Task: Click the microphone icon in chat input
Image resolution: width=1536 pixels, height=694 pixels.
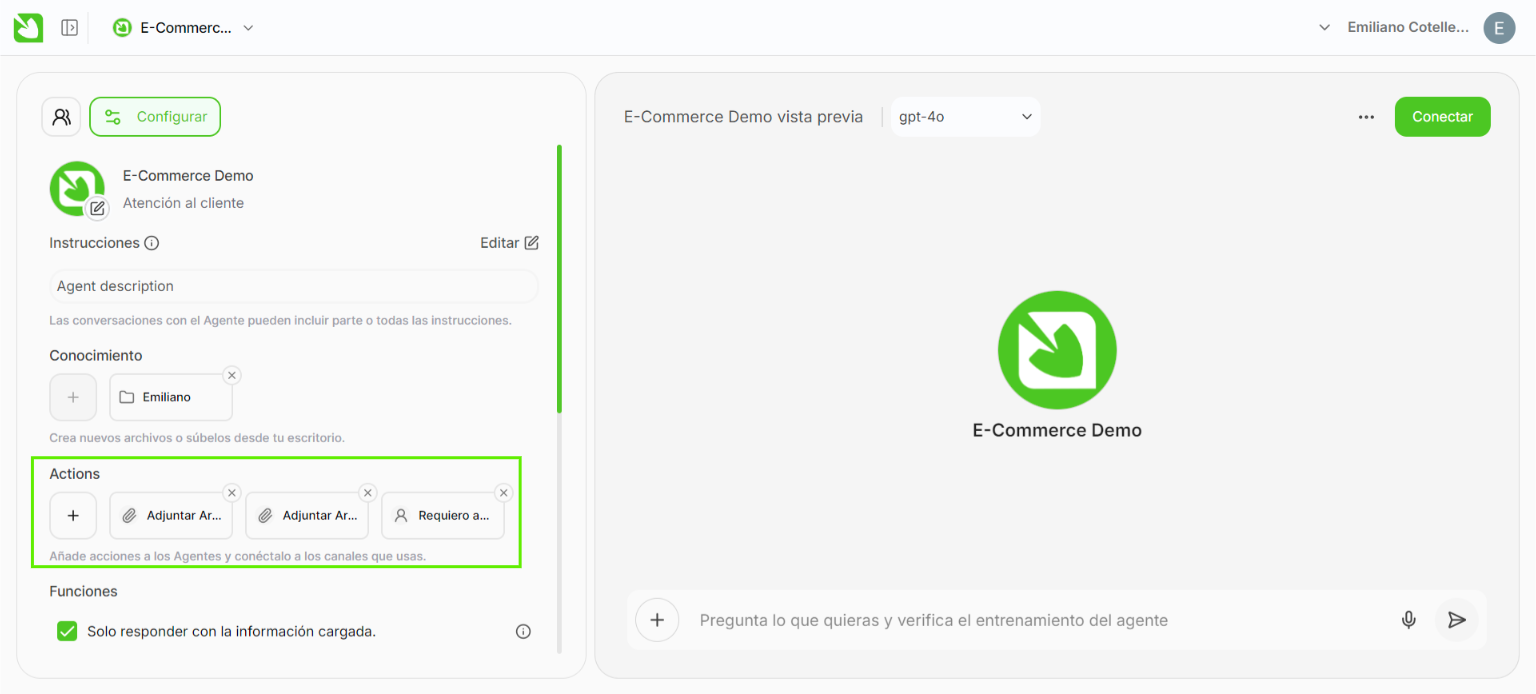Action: (1408, 620)
